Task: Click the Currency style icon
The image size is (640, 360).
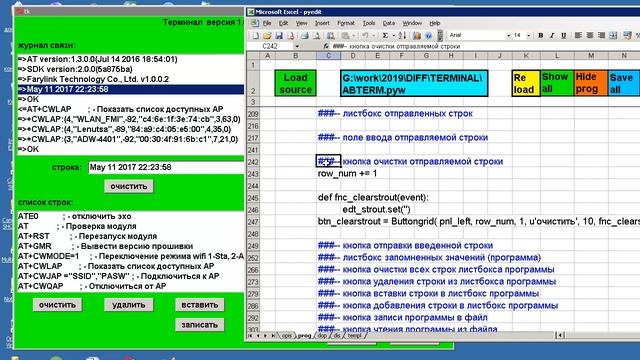Action: [628, 36]
